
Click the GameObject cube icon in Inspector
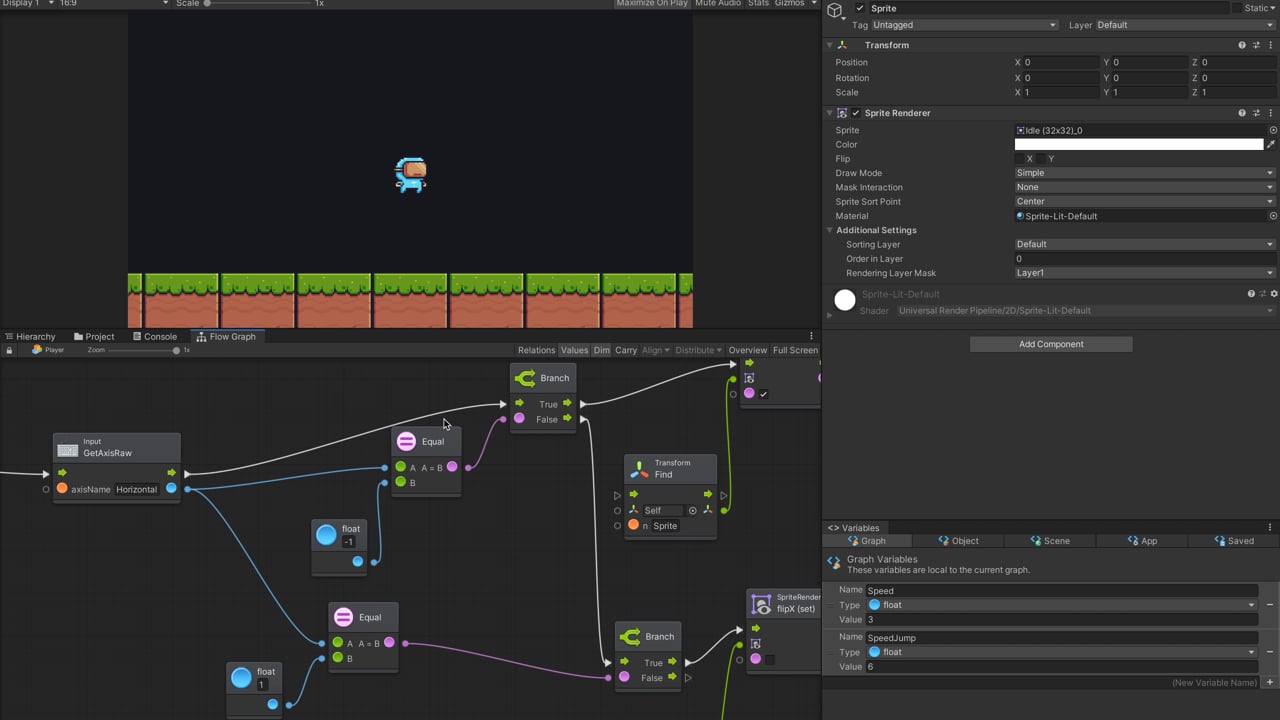(836, 11)
